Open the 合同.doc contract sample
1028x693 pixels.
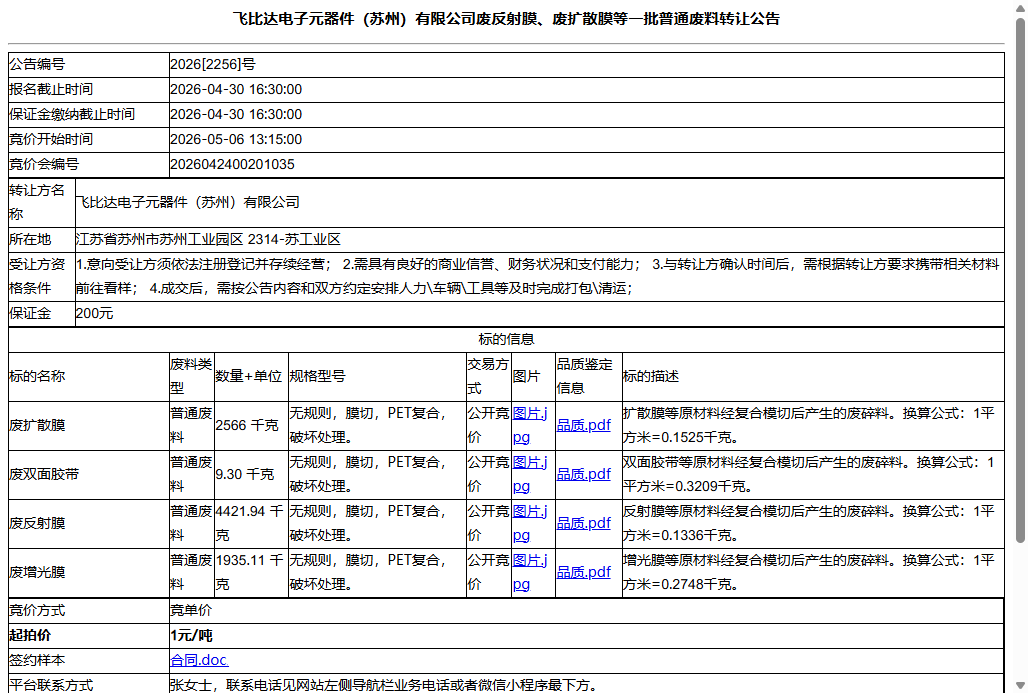click(199, 660)
